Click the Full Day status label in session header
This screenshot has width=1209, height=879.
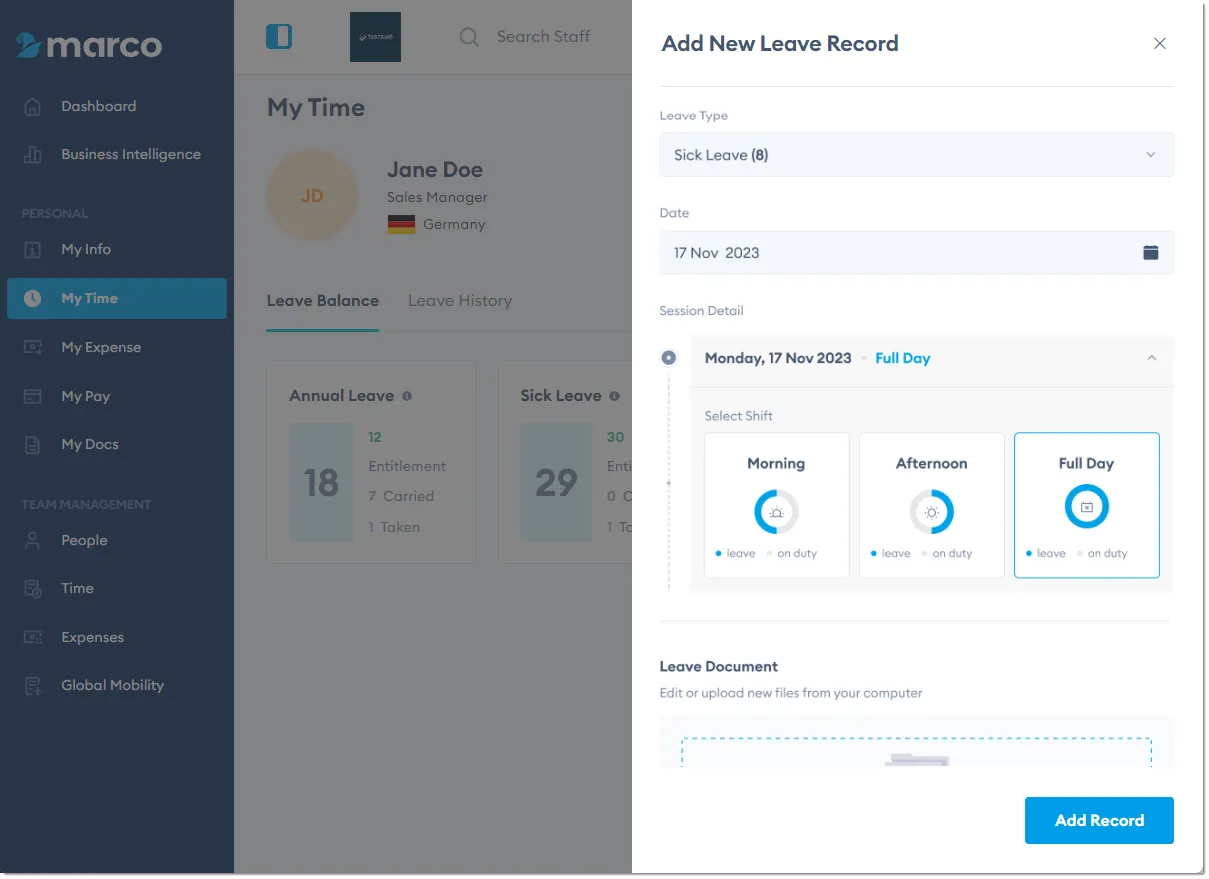point(902,358)
